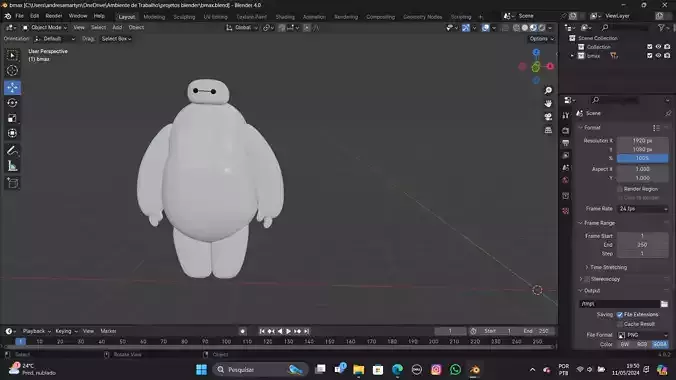Click the viewport zoom magnifier icon
This screenshot has width=676, height=380.
click(x=548, y=91)
